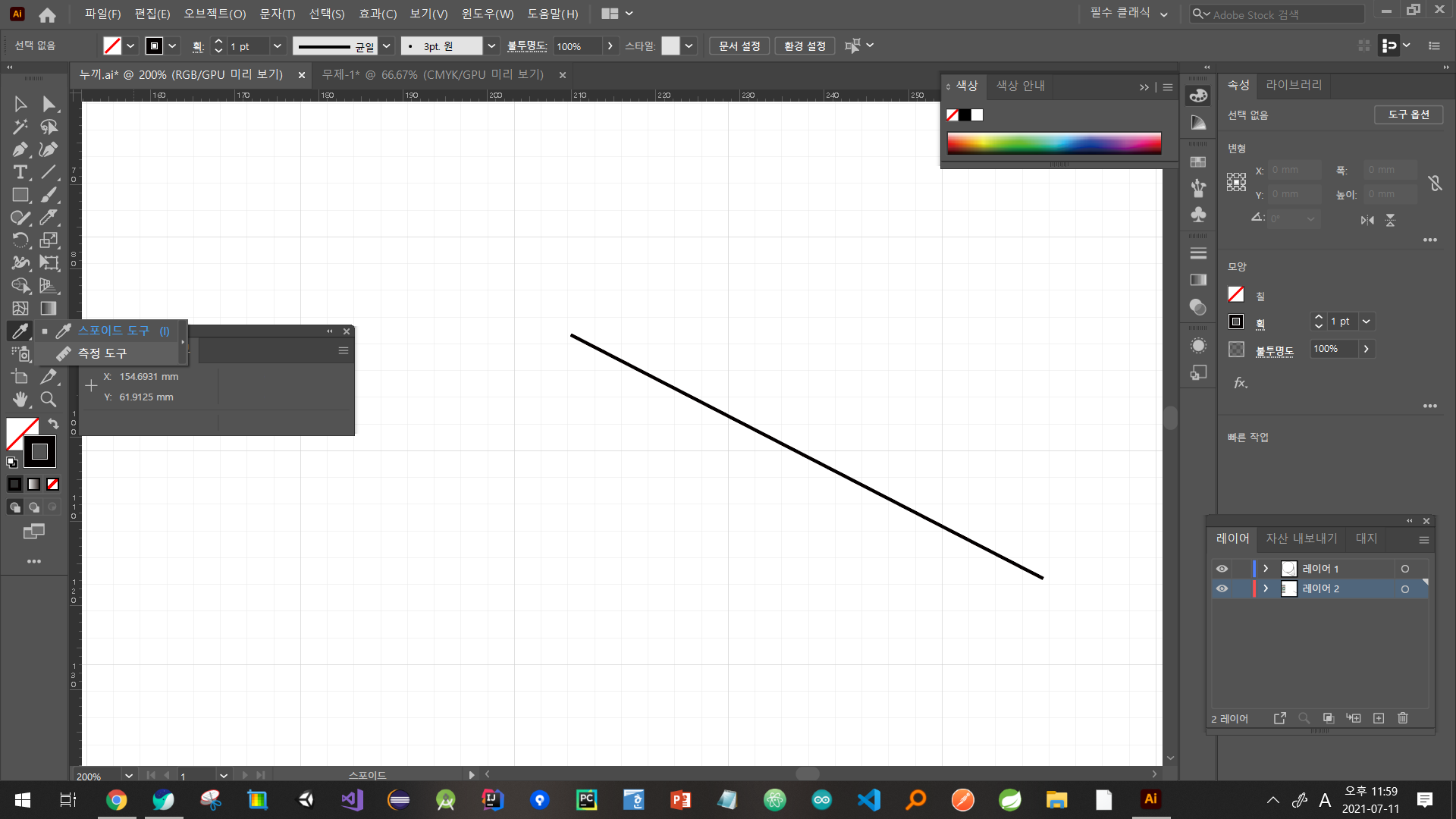Image resolution: width=1456 pixels, height=819 pixels.
Task: Open stroke weight dropdown in control bar
Action: coord(278,46)
